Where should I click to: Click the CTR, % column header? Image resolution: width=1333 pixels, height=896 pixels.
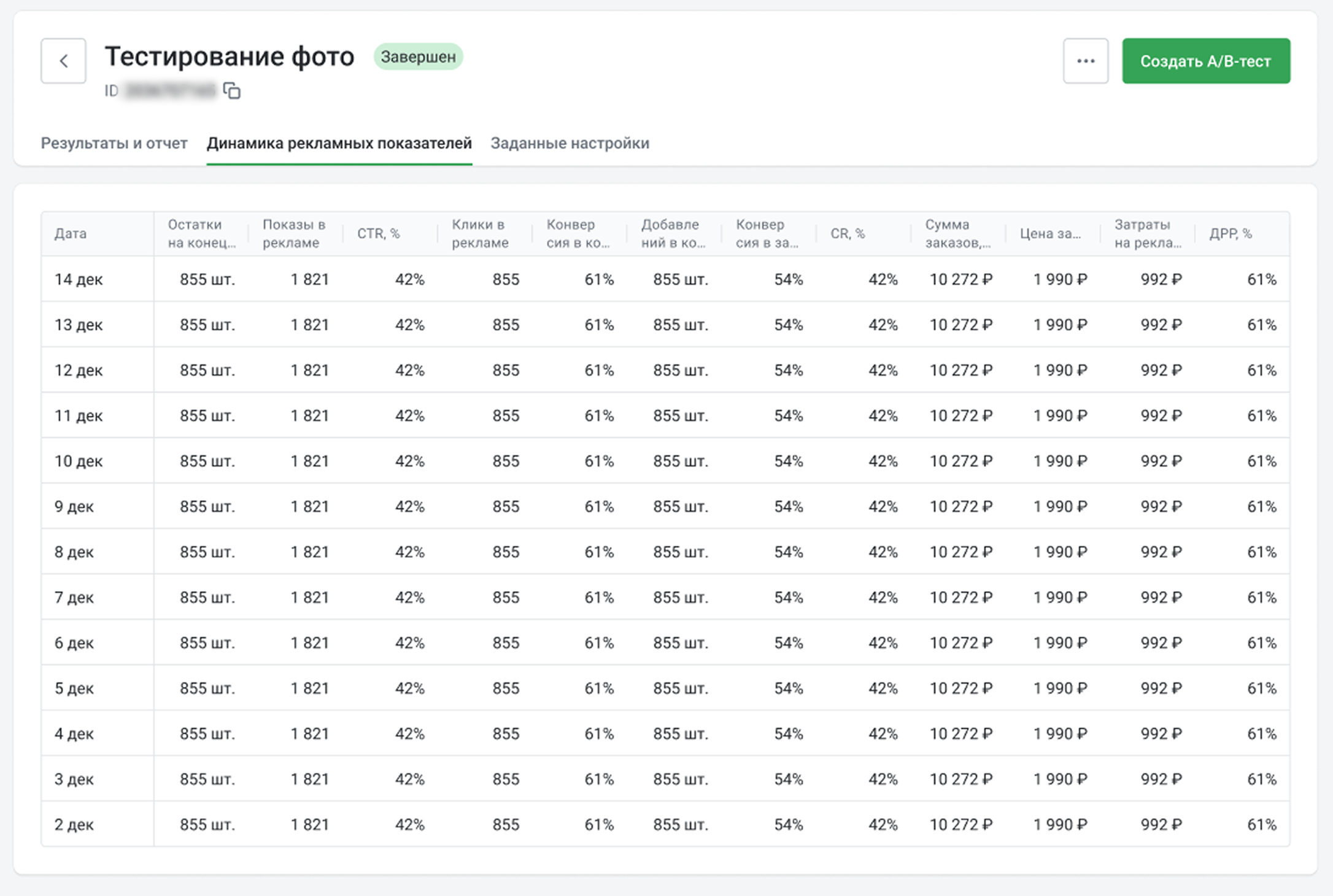point(378,234)
